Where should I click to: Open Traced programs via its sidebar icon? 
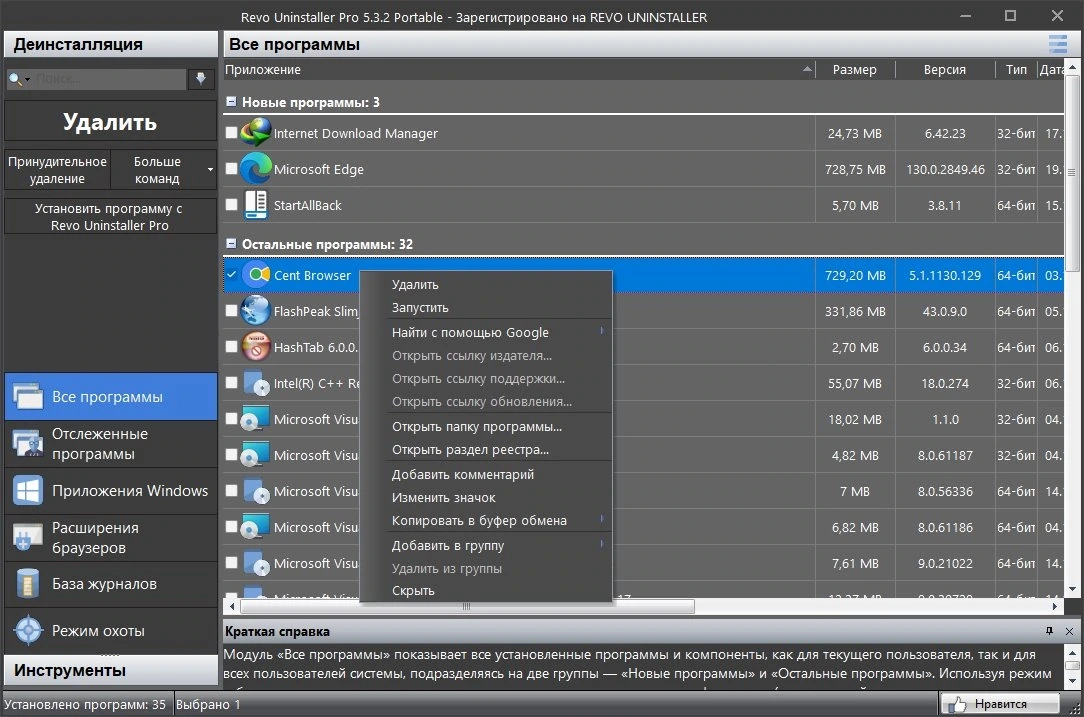(28, 444)
